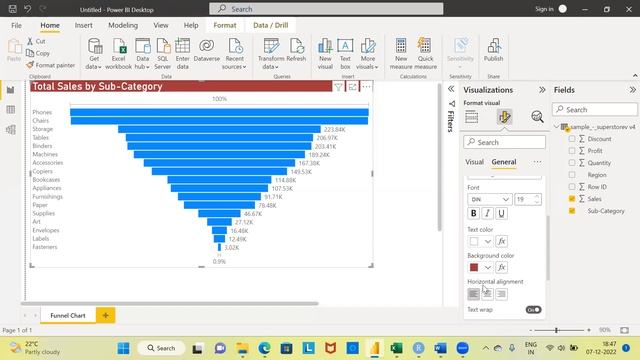Click the red Background color swatch
640x360 pixels.
[474, 267]
